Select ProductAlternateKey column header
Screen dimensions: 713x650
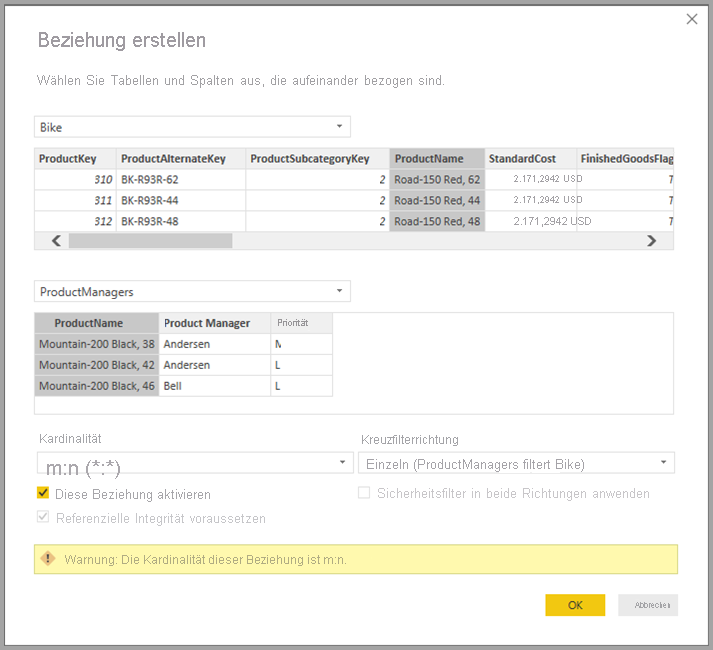[181, 159]
